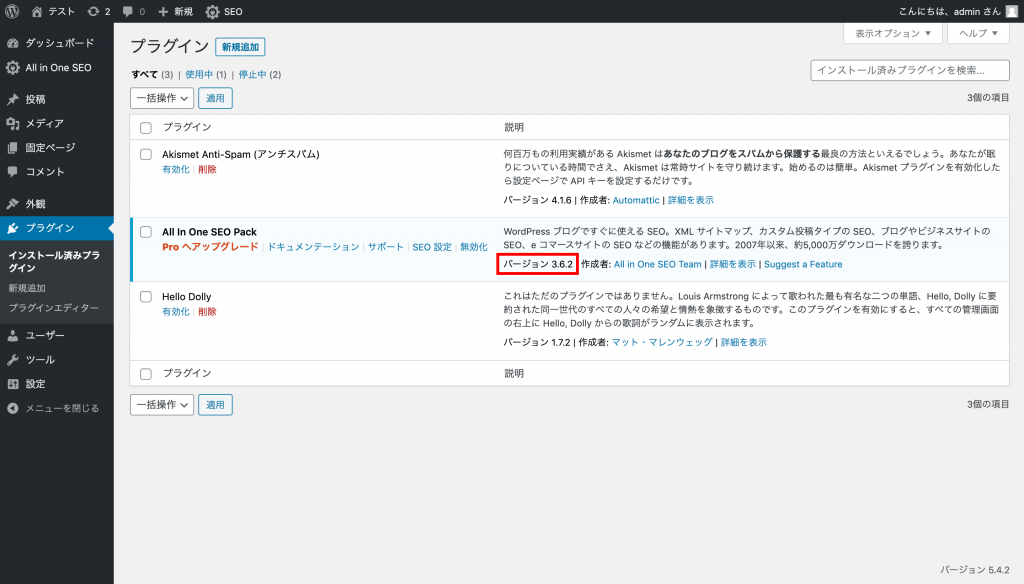The image size is (1024, 584).
Task: Open マット・マレンウェッグ author link
Action: (662, 342)
